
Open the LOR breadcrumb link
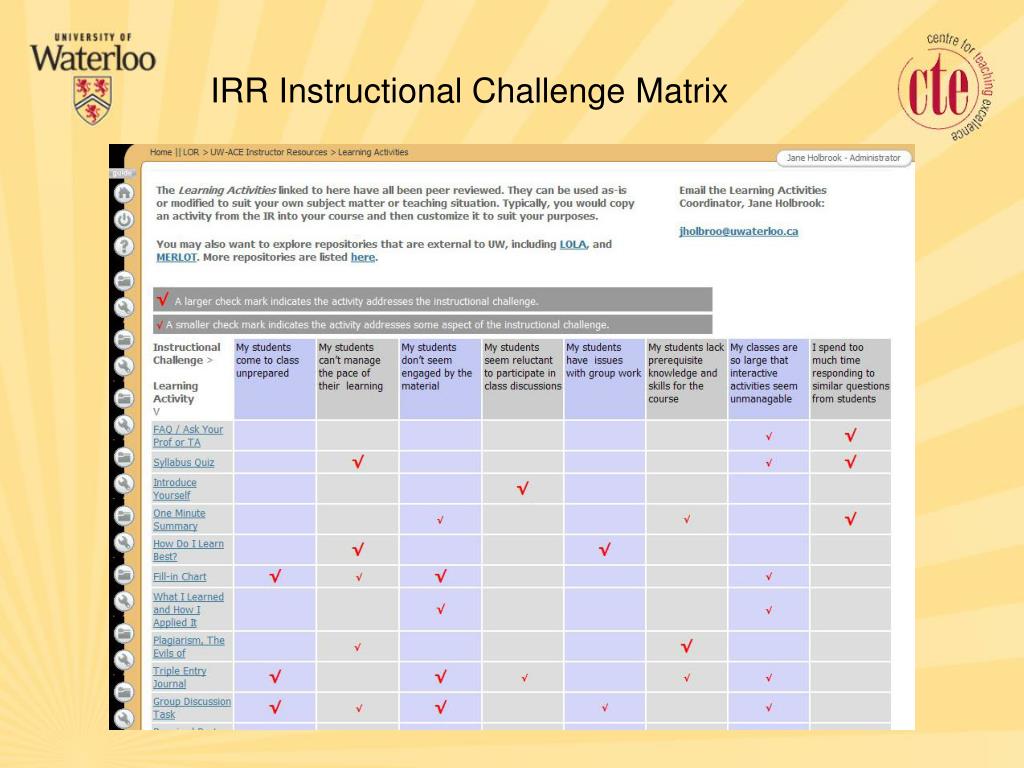point(191,152)
